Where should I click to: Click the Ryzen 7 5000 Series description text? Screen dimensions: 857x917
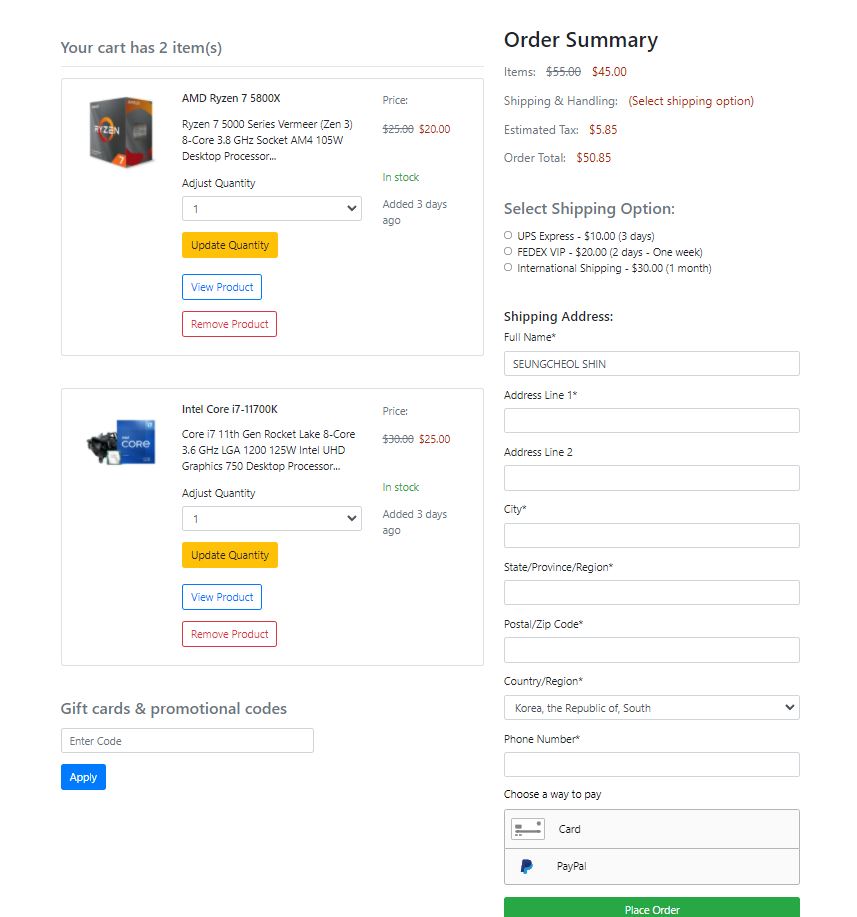click(267, 140)
